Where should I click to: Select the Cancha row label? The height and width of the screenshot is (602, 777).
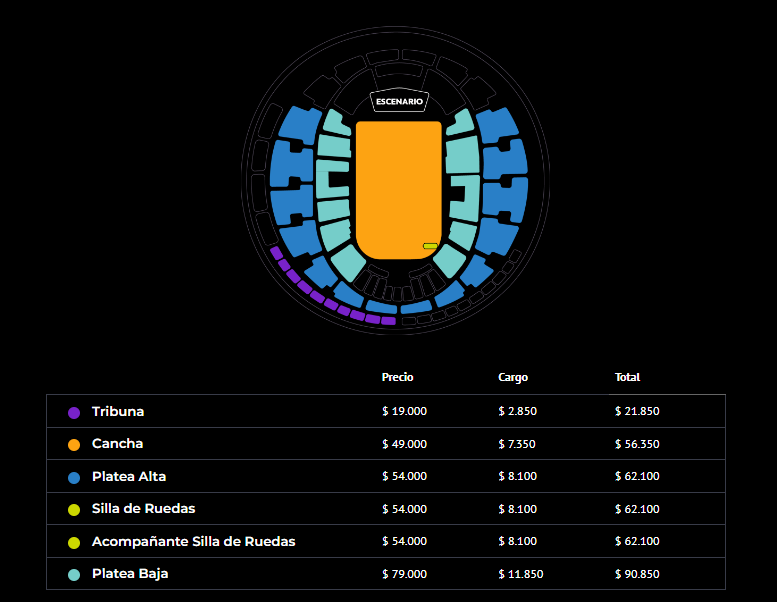click(x=117, y=443)
